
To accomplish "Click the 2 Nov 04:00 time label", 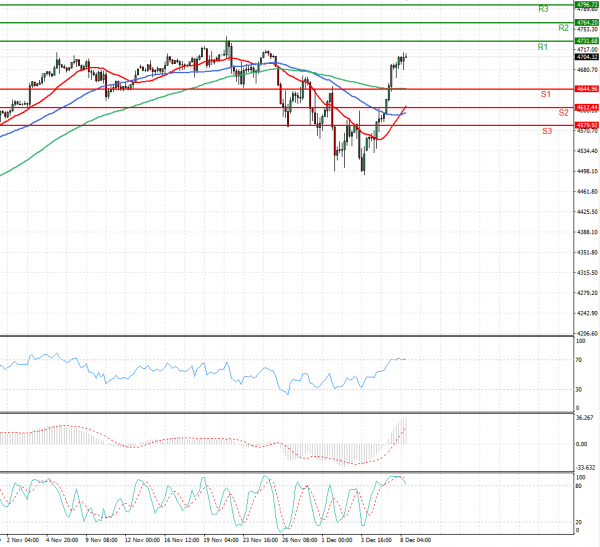I will [23, 540].
